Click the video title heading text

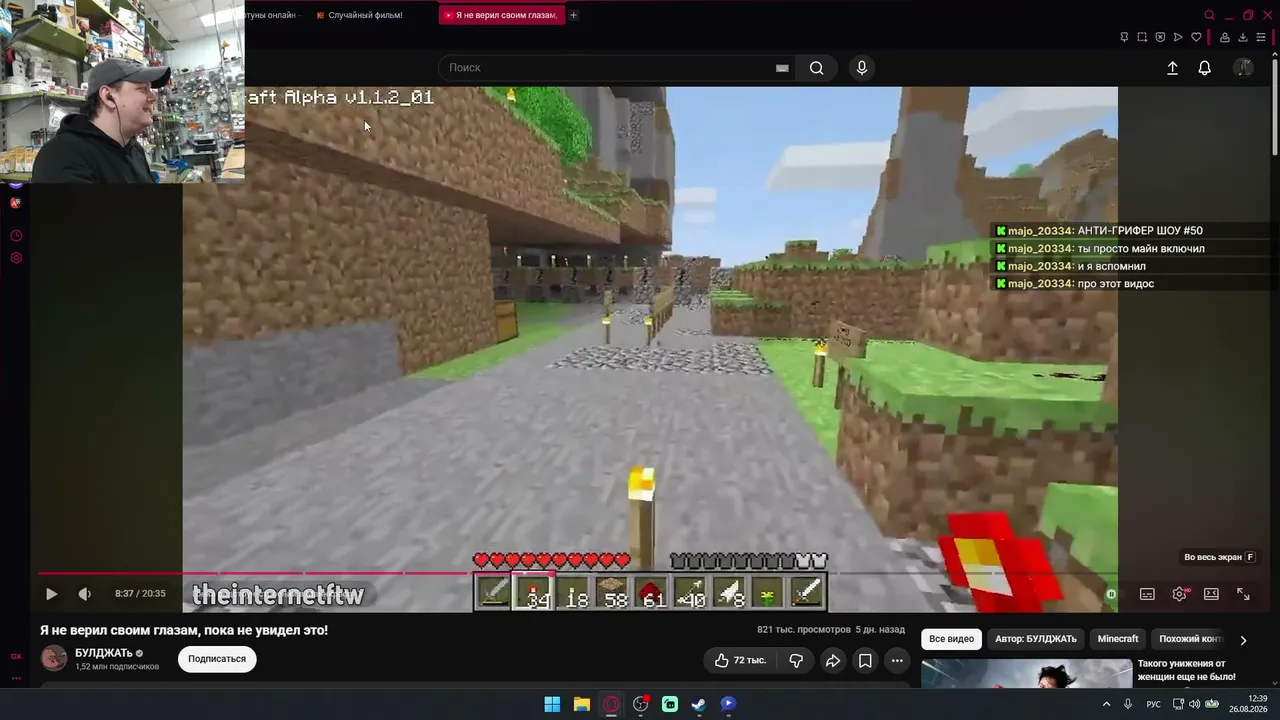(x=184, y=630)
